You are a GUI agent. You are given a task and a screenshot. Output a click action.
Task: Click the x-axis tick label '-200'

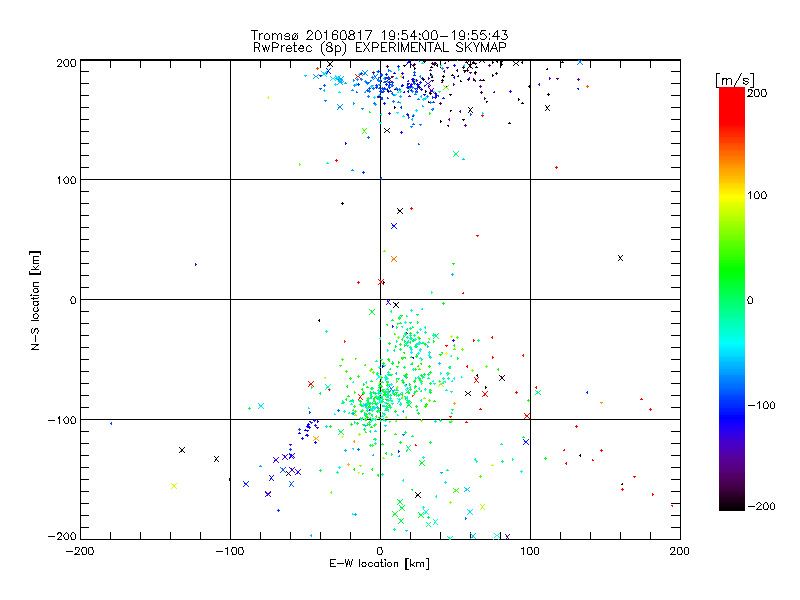pyautogui.click(x=80, y=551)
